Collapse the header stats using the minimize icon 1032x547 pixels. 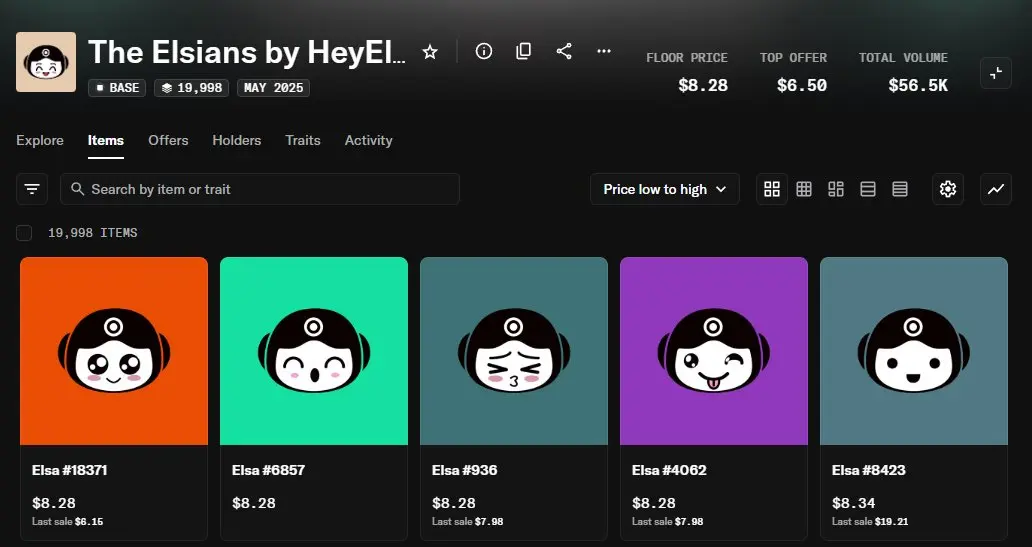click(996, 73)
